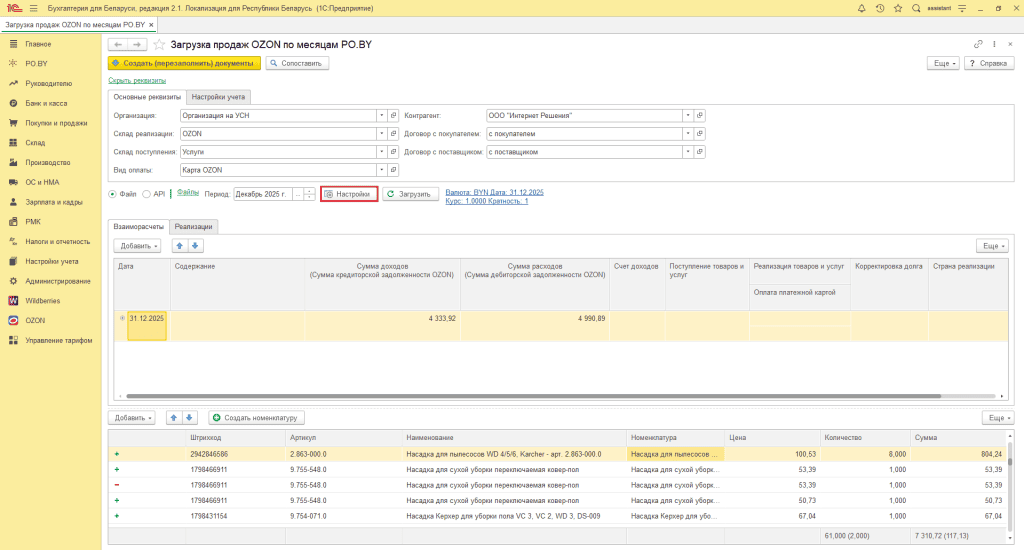Switch to Основные реквизиты tab
This screenshot has height=550, width=1024.
[x=147, y=97]
